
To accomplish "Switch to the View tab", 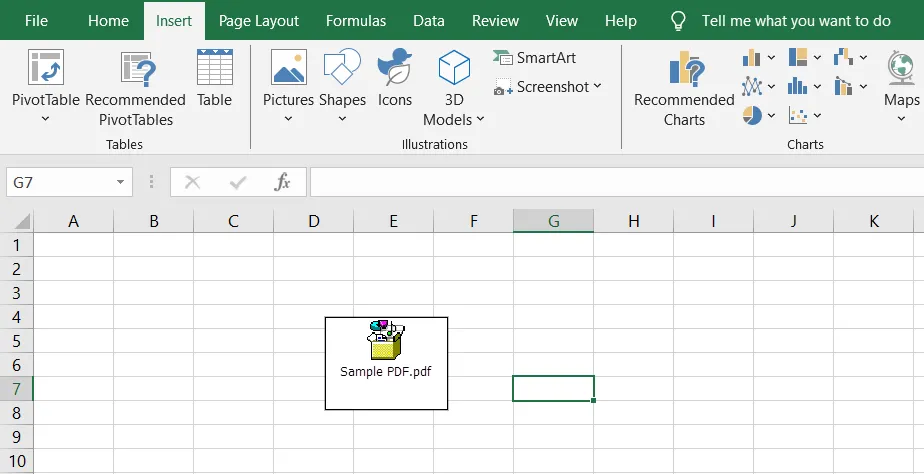I will click(562, 21).
